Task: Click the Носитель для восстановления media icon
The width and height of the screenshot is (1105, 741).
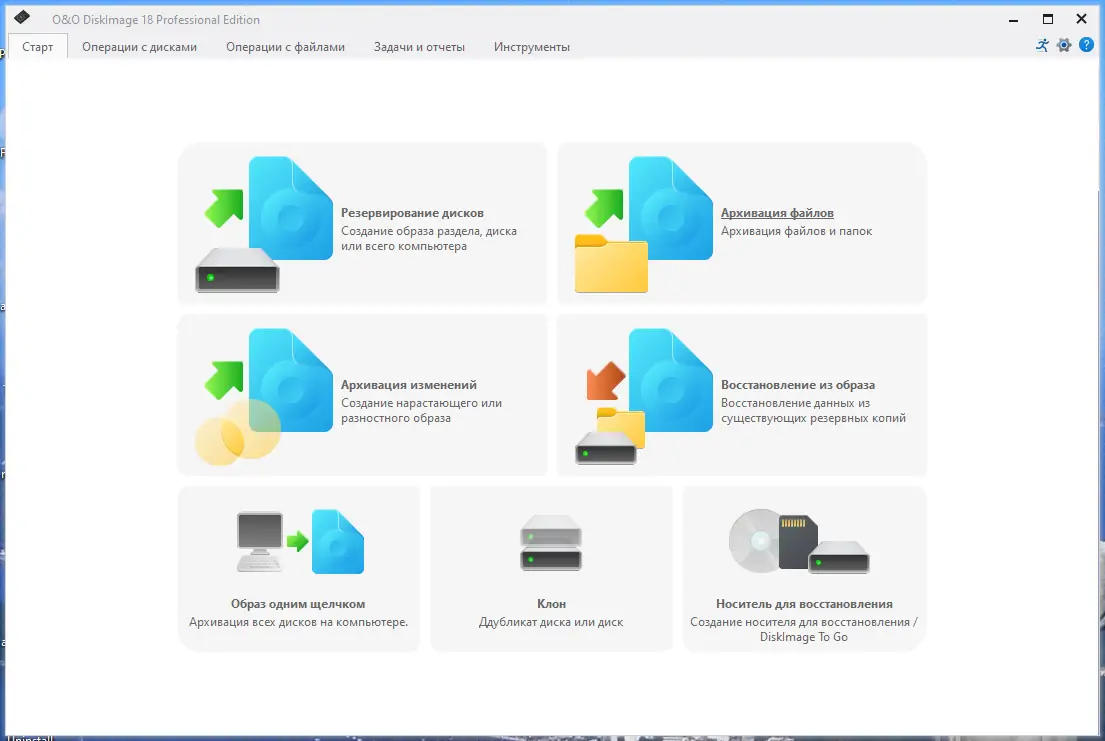Action: tap(799, 541)
